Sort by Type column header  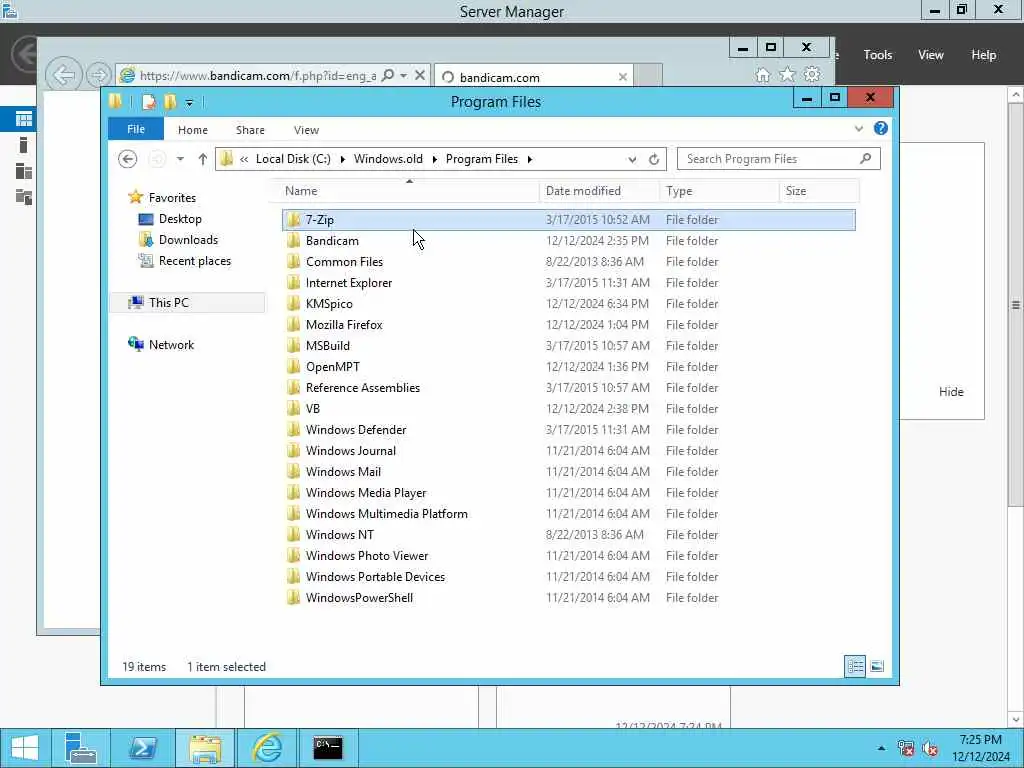(719, 191)
